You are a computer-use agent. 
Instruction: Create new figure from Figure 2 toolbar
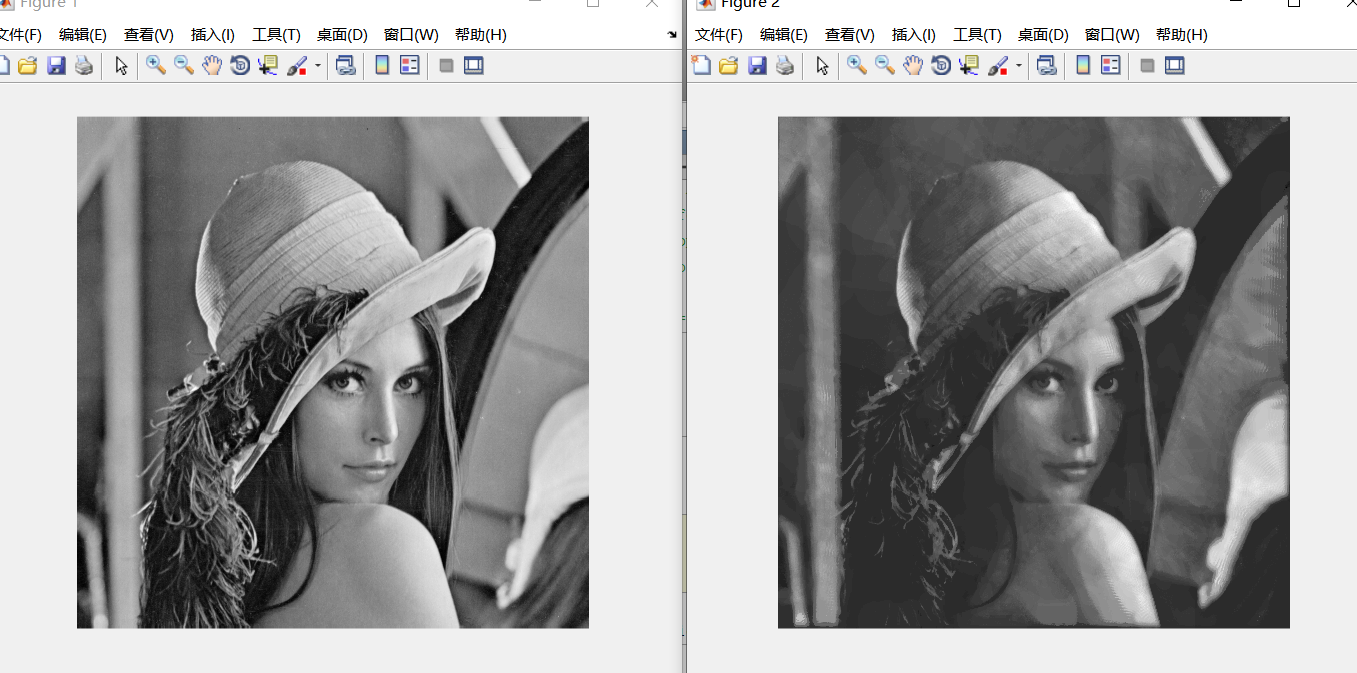pos(701,66)
